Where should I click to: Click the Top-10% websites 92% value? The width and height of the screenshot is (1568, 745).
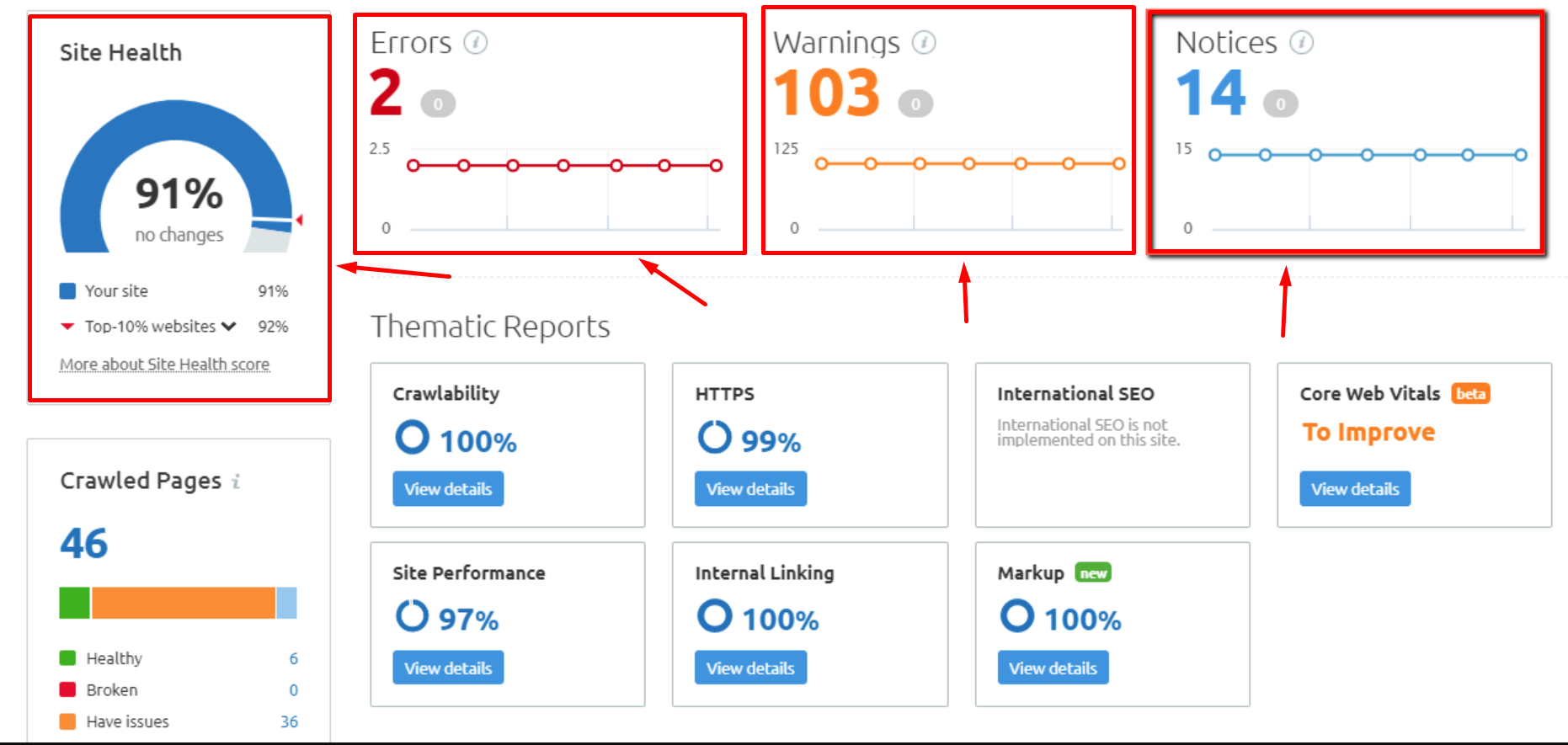273,327
